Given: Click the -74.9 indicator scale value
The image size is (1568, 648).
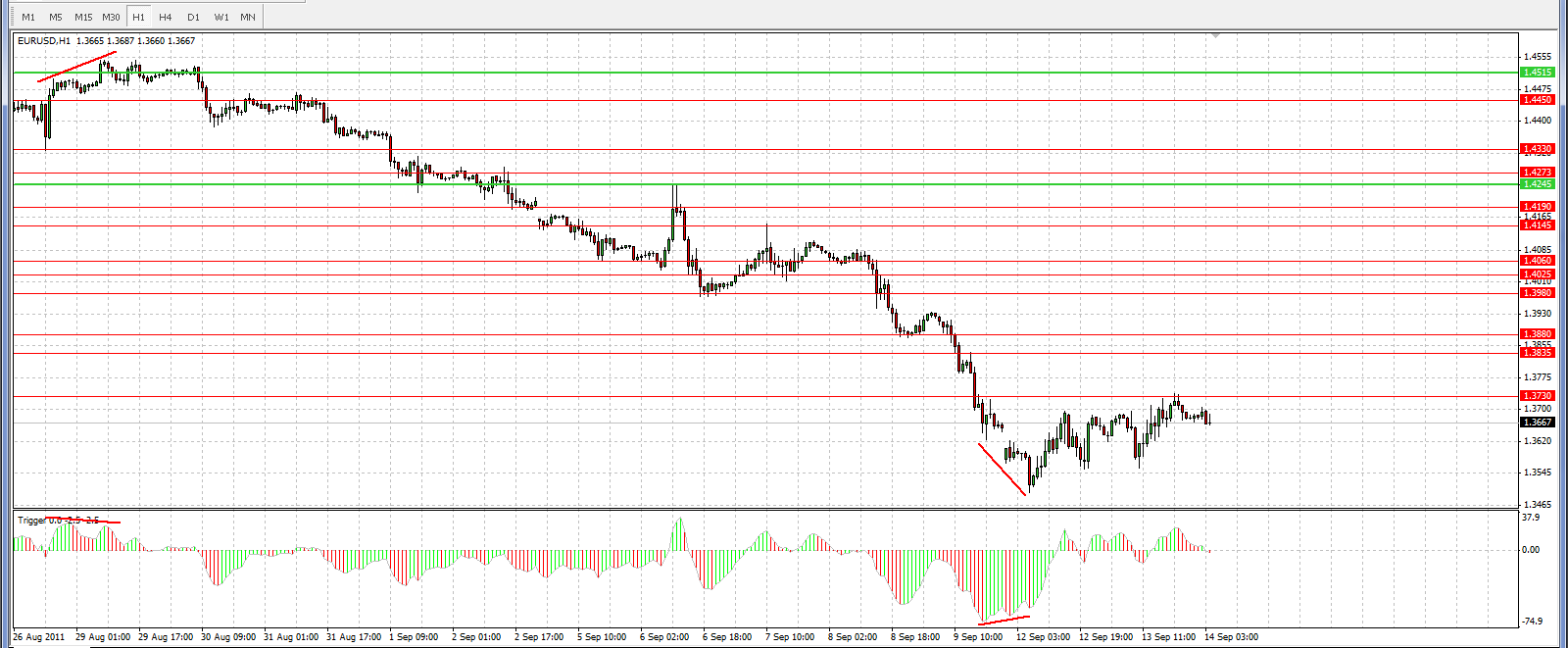Looking at the screenshot, I should tap(1532, 622).
